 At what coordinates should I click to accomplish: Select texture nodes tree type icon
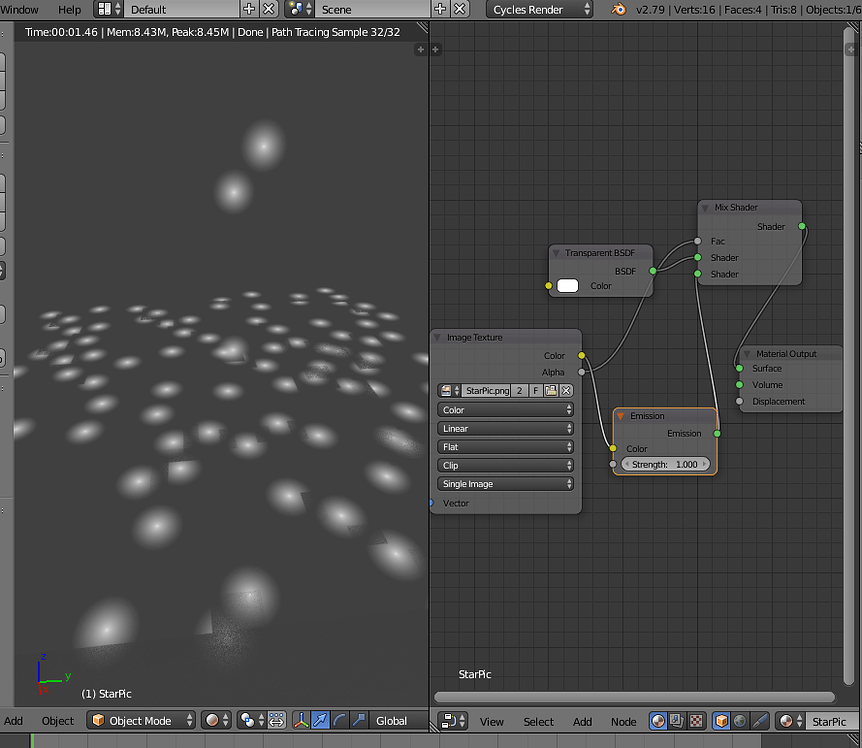tap(696, 721)
